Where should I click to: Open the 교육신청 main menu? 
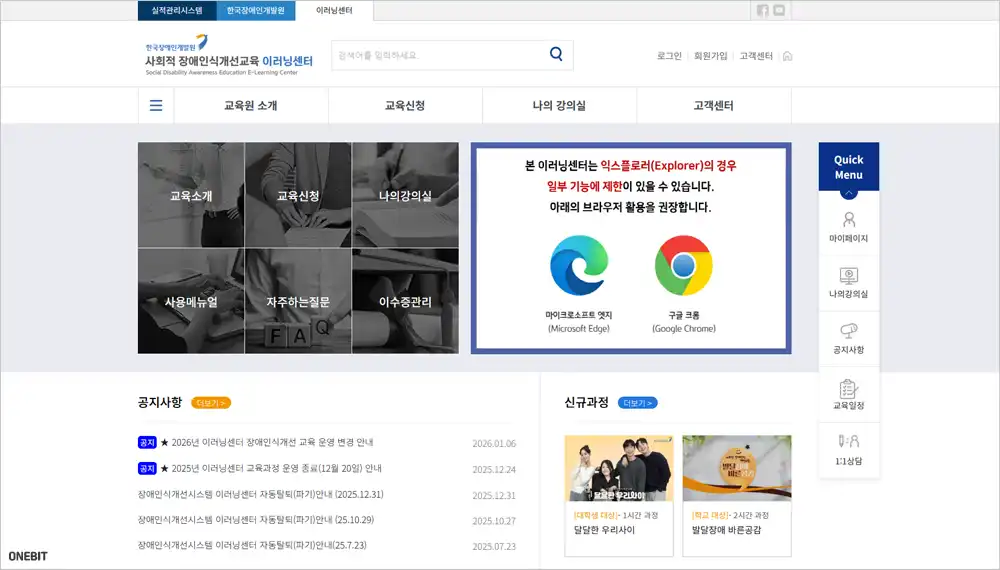[405, 105]
